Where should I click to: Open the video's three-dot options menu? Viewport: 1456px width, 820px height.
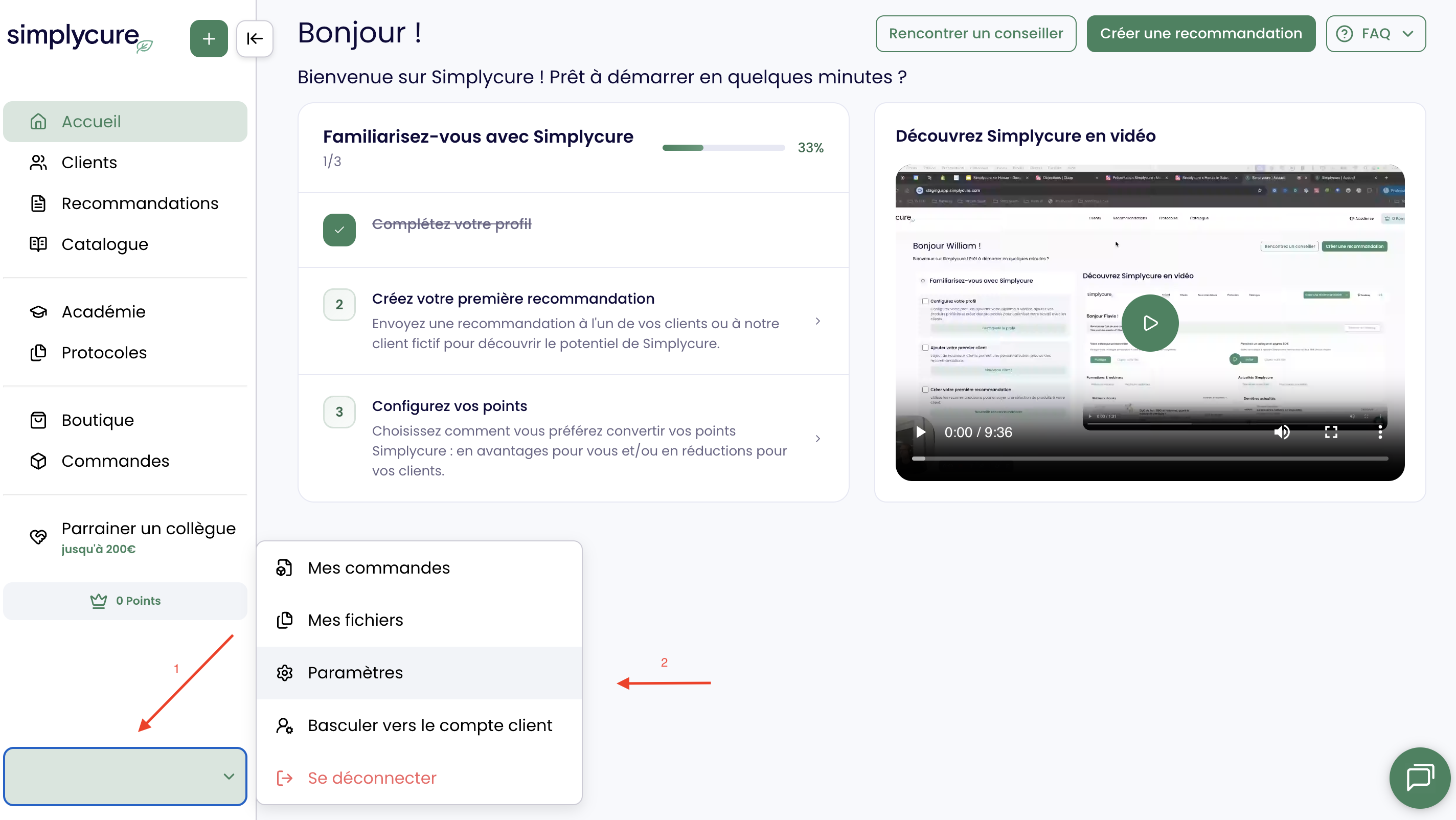[1380, 432]
